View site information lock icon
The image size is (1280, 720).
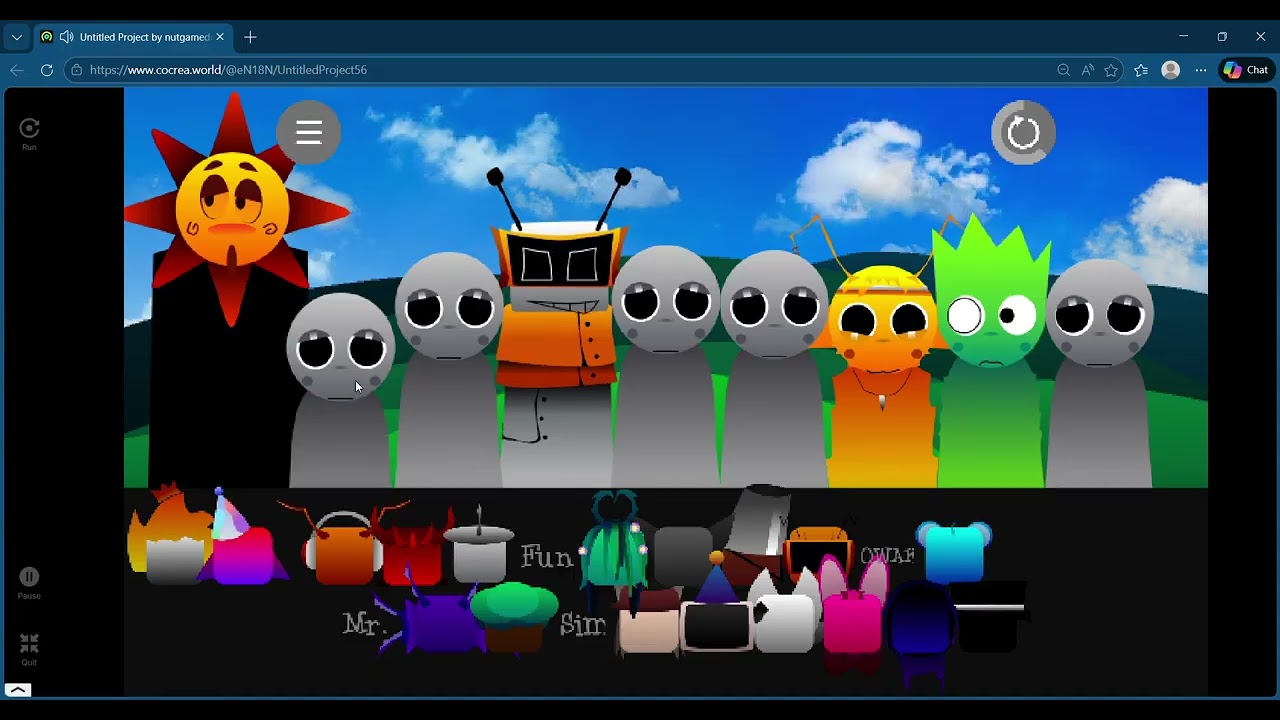click(x=77, y=70)
